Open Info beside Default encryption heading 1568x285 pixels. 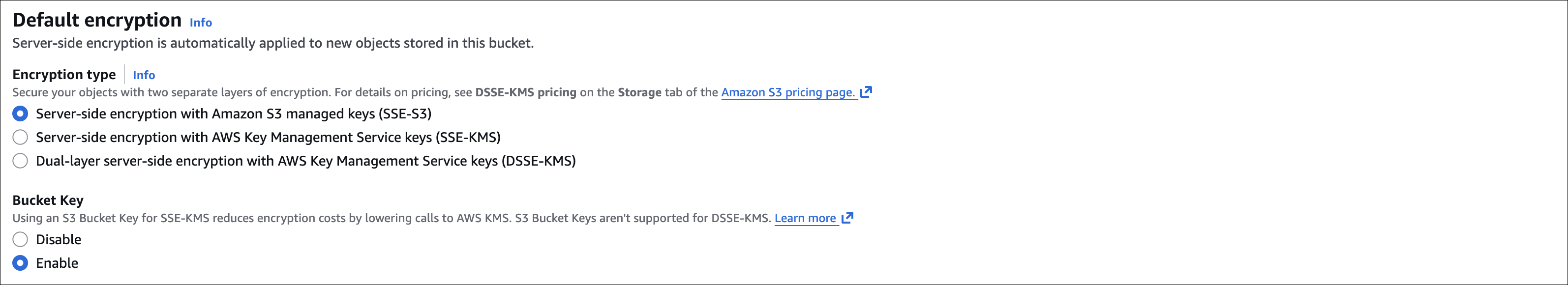pyautogui.click(x=200, y=23)
